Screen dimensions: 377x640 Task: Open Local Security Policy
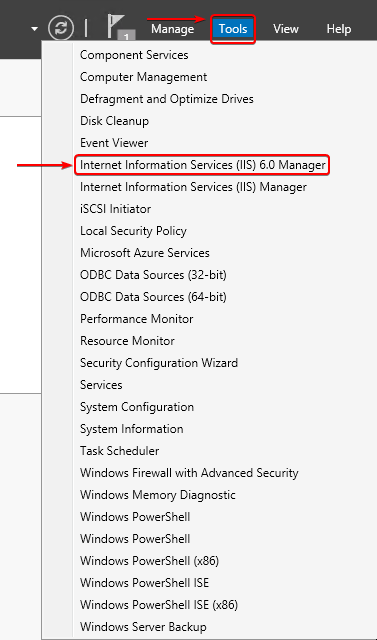coord(133,231)
